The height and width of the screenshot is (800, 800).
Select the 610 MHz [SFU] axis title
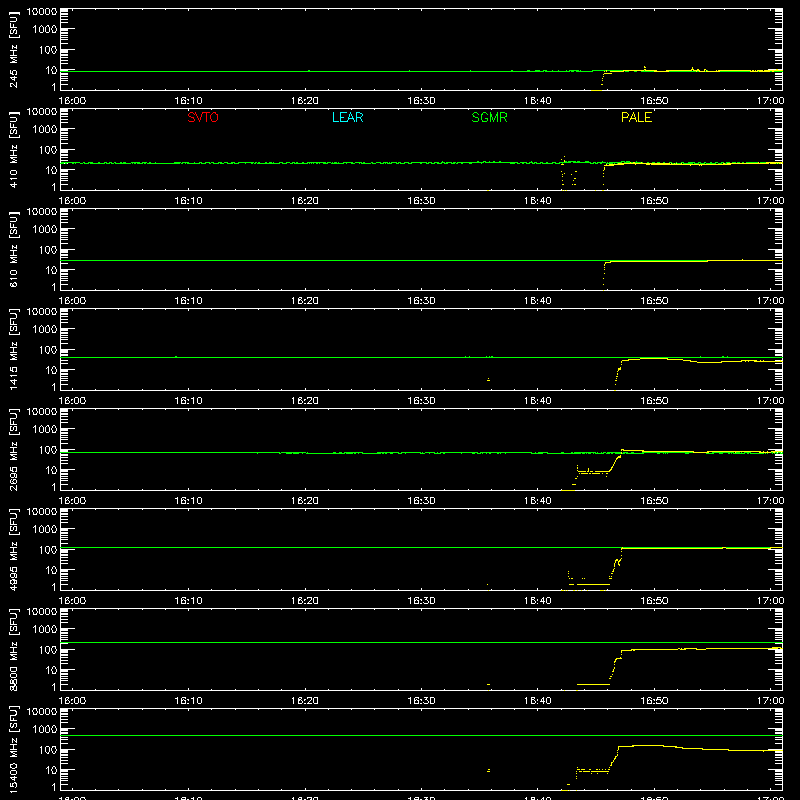click(13, 249)
